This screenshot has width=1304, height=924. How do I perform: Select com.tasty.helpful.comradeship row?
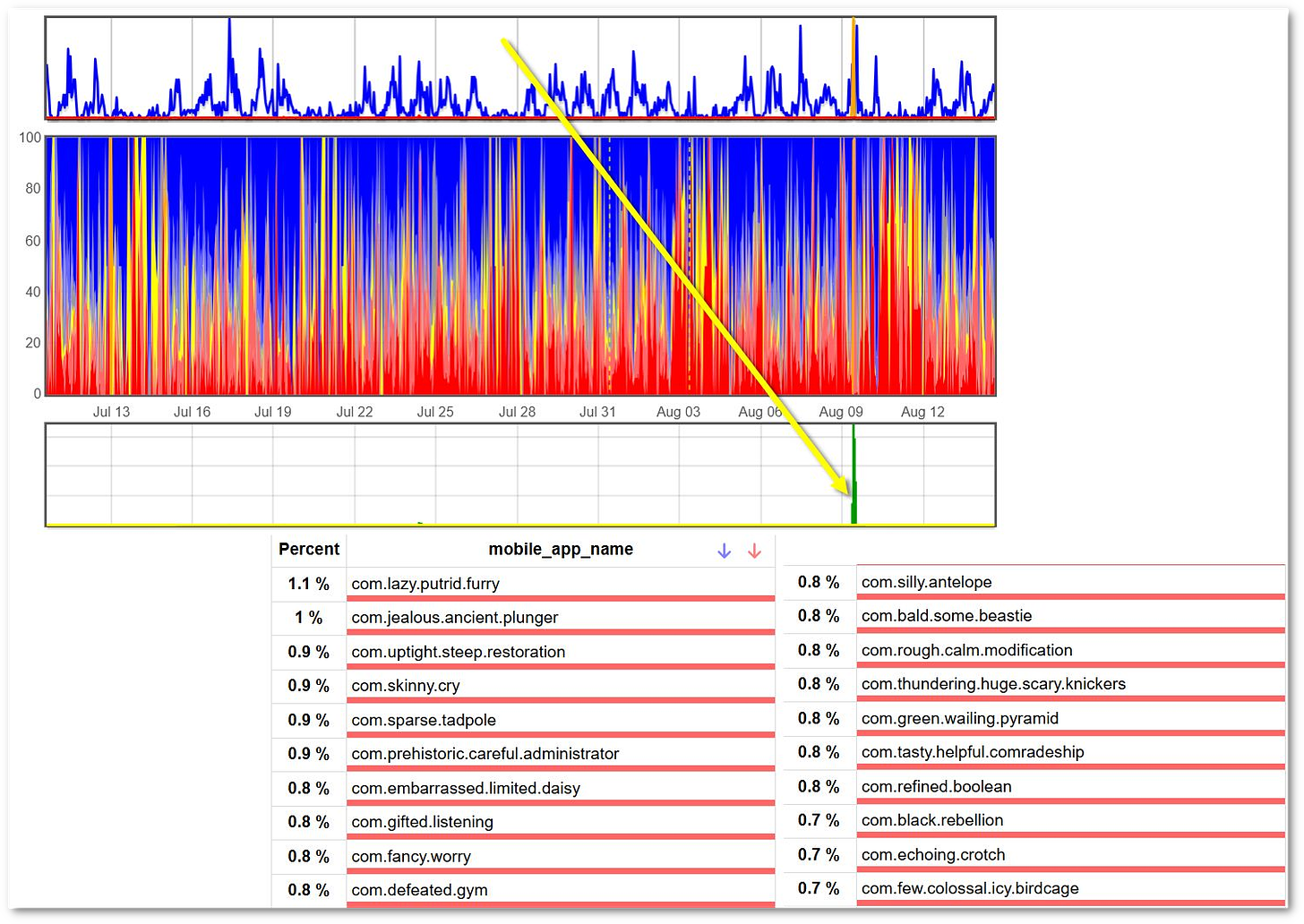[1034, 752]
